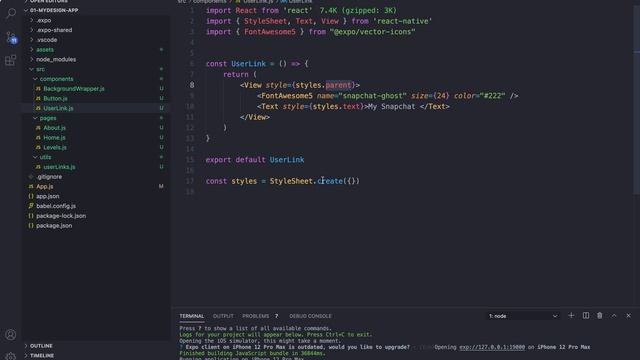Open the Extensions view
The width and height of the screenshot is (640, 360).
pyautogui.click(x=11, y=60)
